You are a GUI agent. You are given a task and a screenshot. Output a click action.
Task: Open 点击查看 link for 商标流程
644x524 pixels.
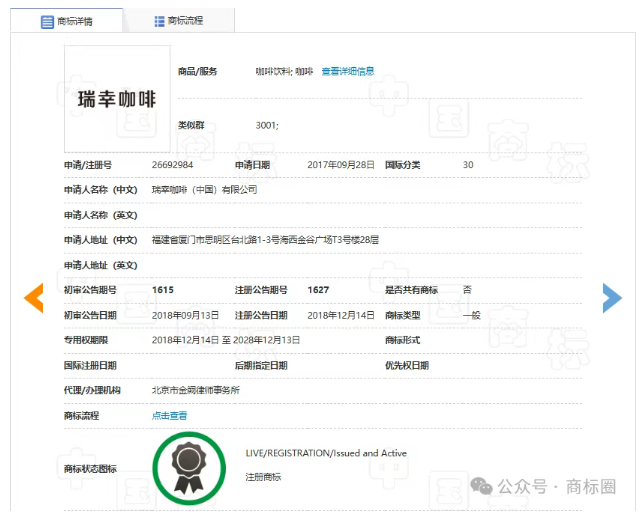tap(169, 415)
